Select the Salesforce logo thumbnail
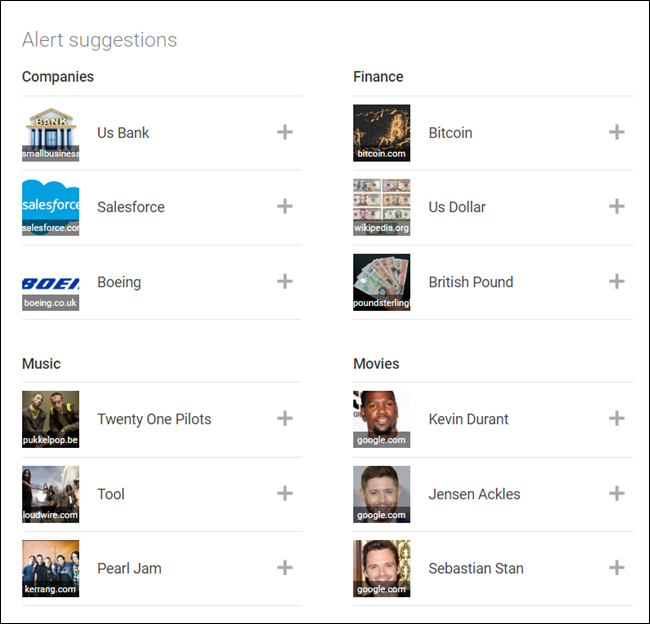This screenshot has width=650, height=624. tap(50, 207)
